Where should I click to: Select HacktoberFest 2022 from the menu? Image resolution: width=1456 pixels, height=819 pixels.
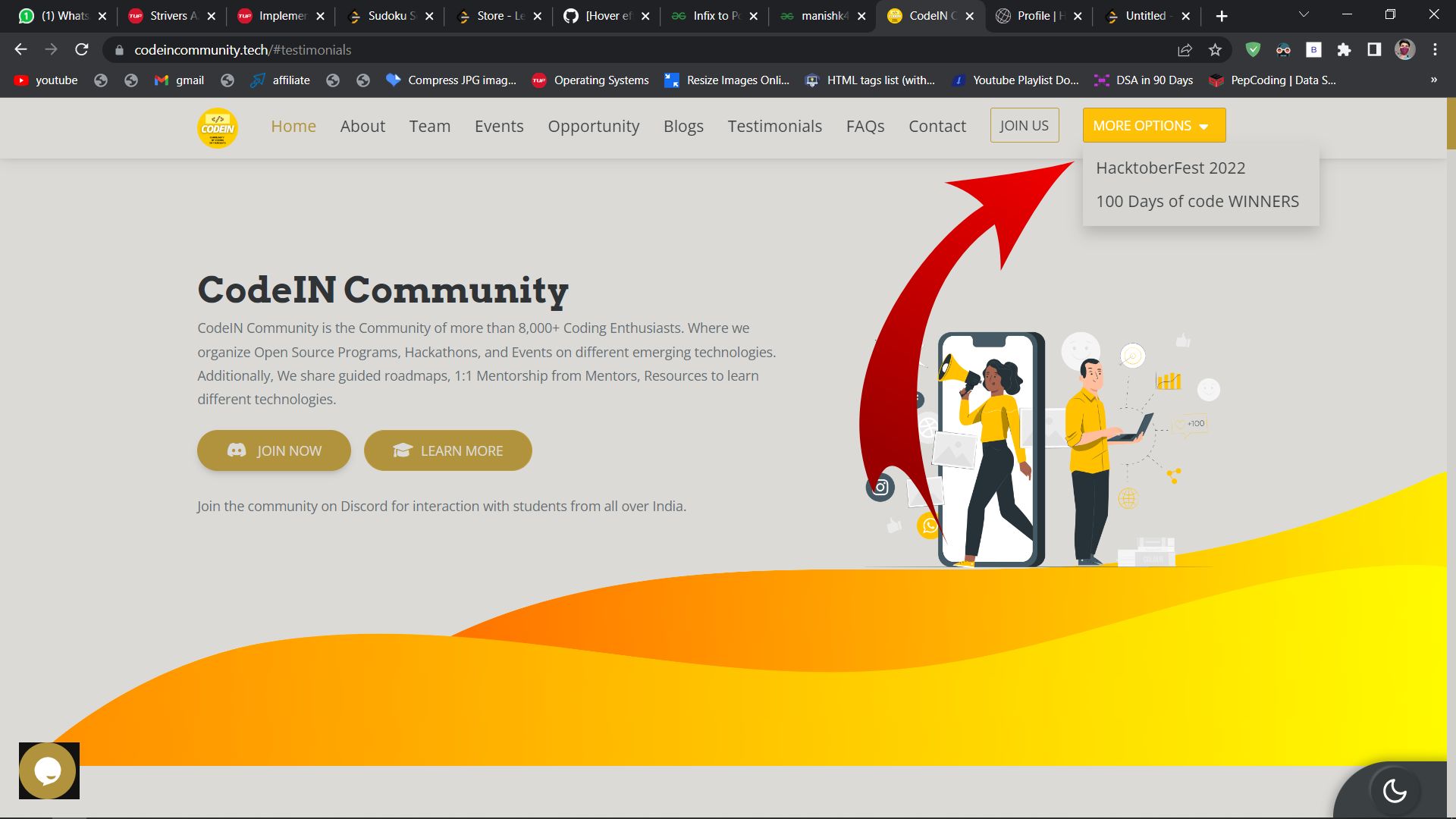[x=1170, y=168]
